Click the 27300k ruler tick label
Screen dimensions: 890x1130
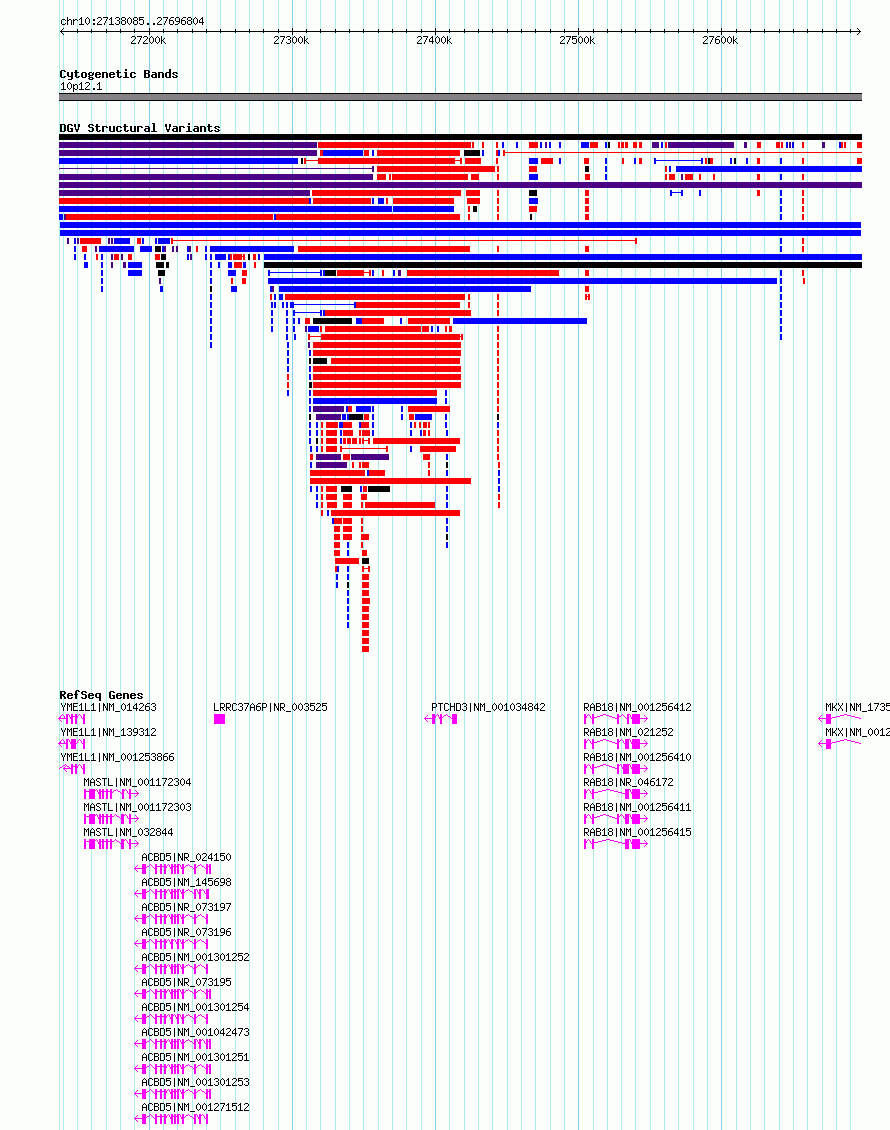pos(291,40)
